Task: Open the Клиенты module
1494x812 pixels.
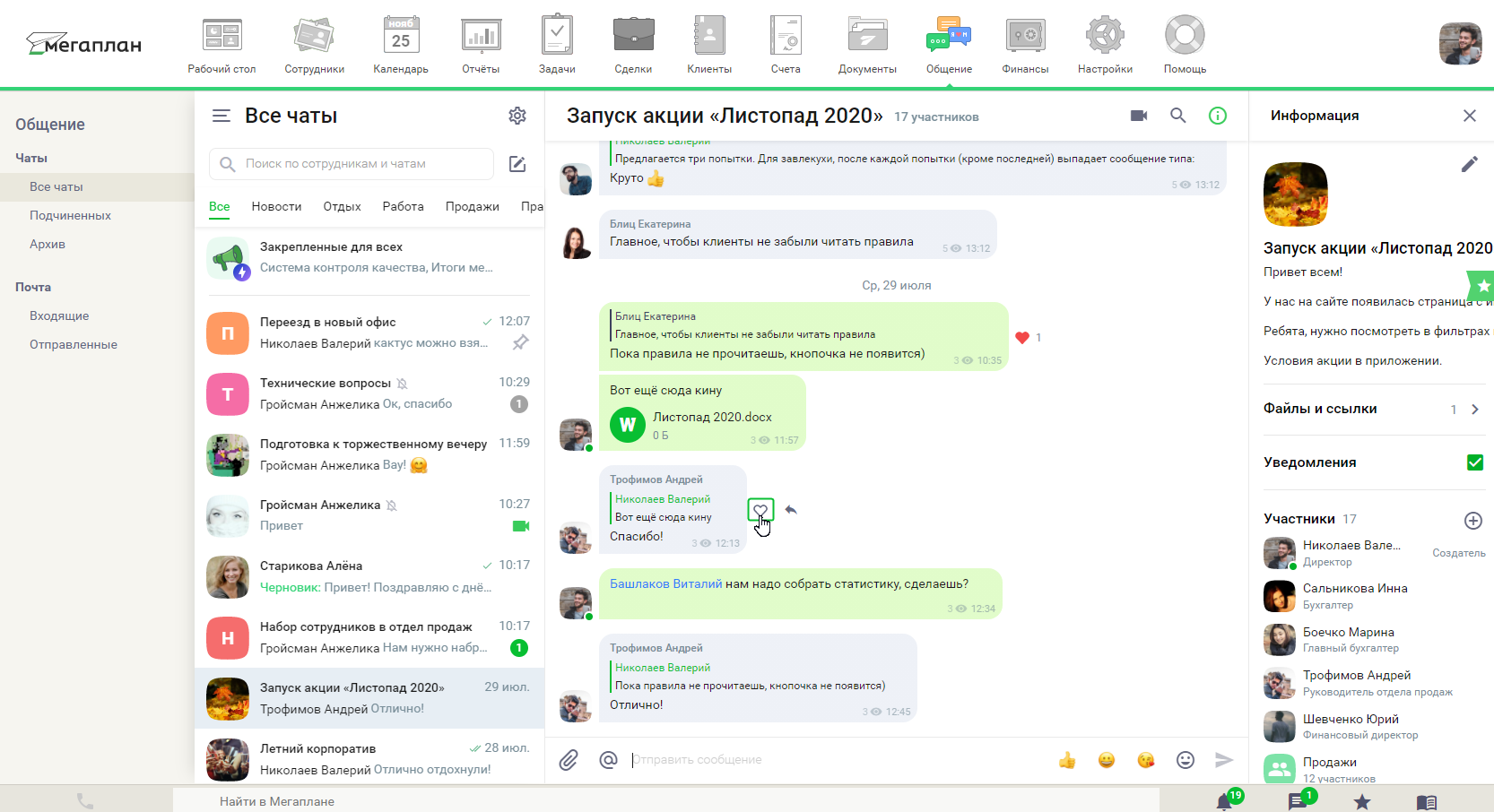Action: click(709, 45)
